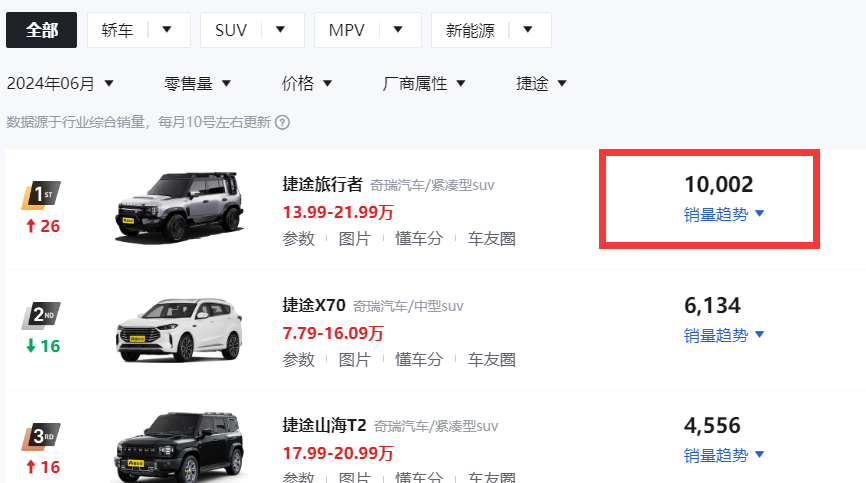Expand 销量趋势 for 捷途X70
866x483 pixels.
[x=724, y=335]
